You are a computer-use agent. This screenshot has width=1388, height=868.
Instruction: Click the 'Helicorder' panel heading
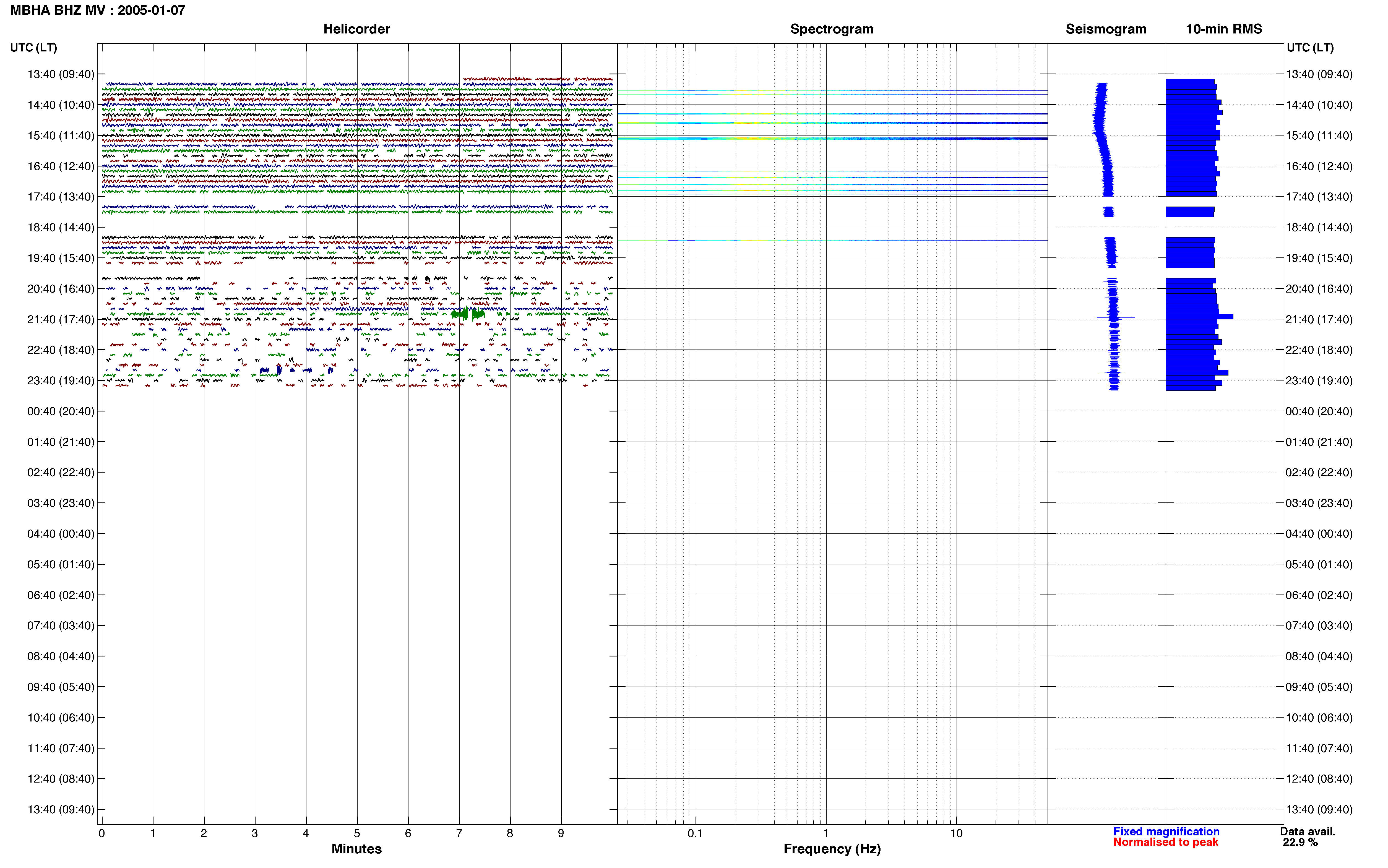pyautogui.click(x=356, y=29)
